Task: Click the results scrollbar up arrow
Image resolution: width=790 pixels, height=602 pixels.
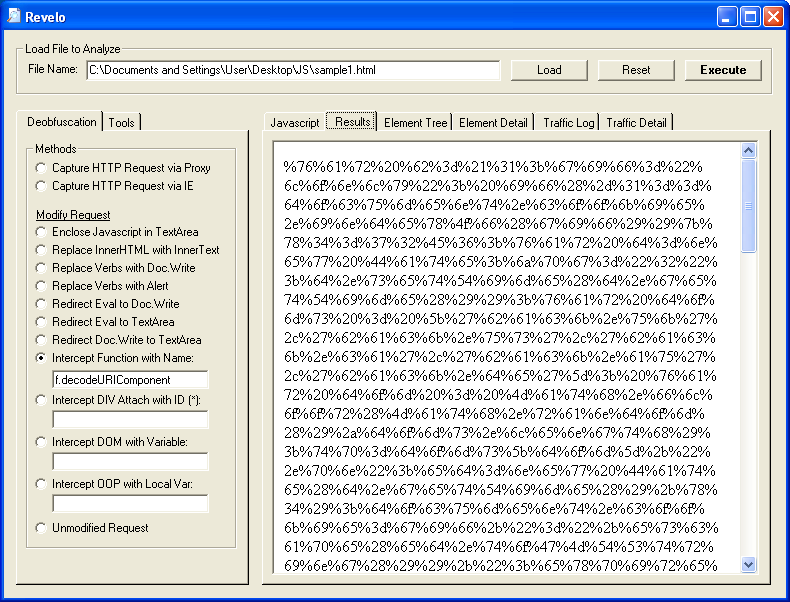Action: coord(749,151)
